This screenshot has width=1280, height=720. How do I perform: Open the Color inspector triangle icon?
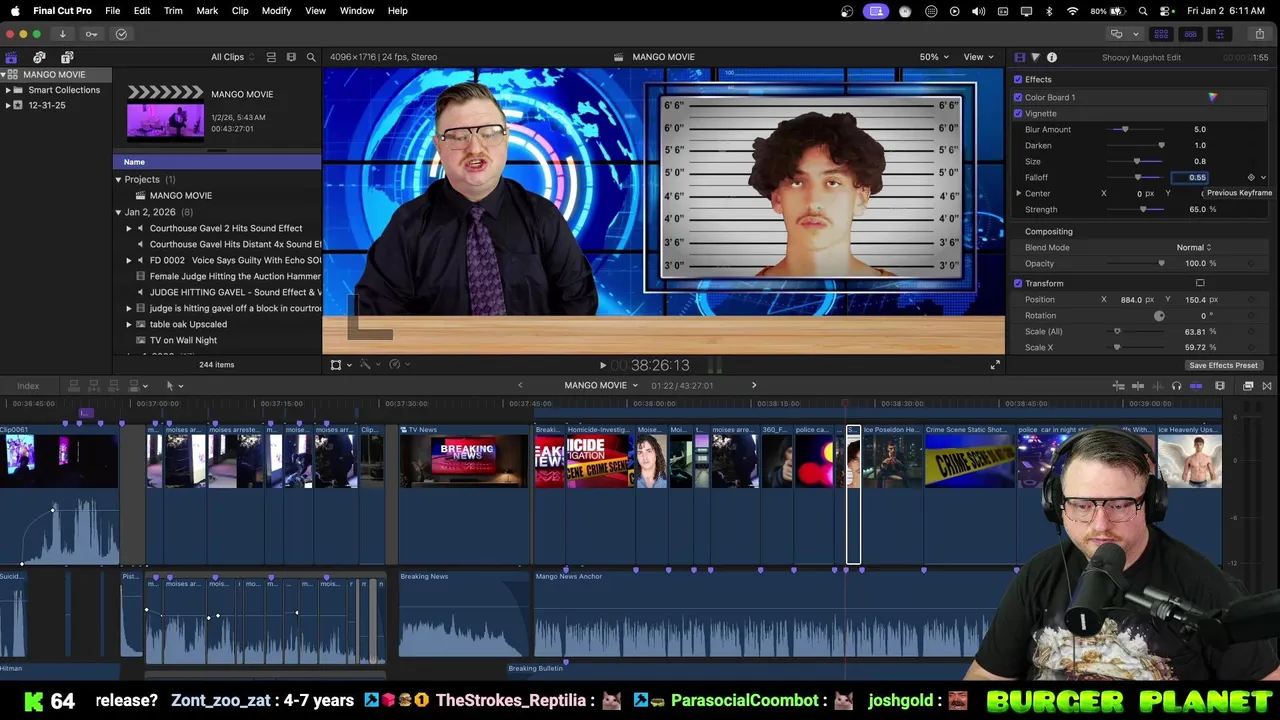point(1035,57)
